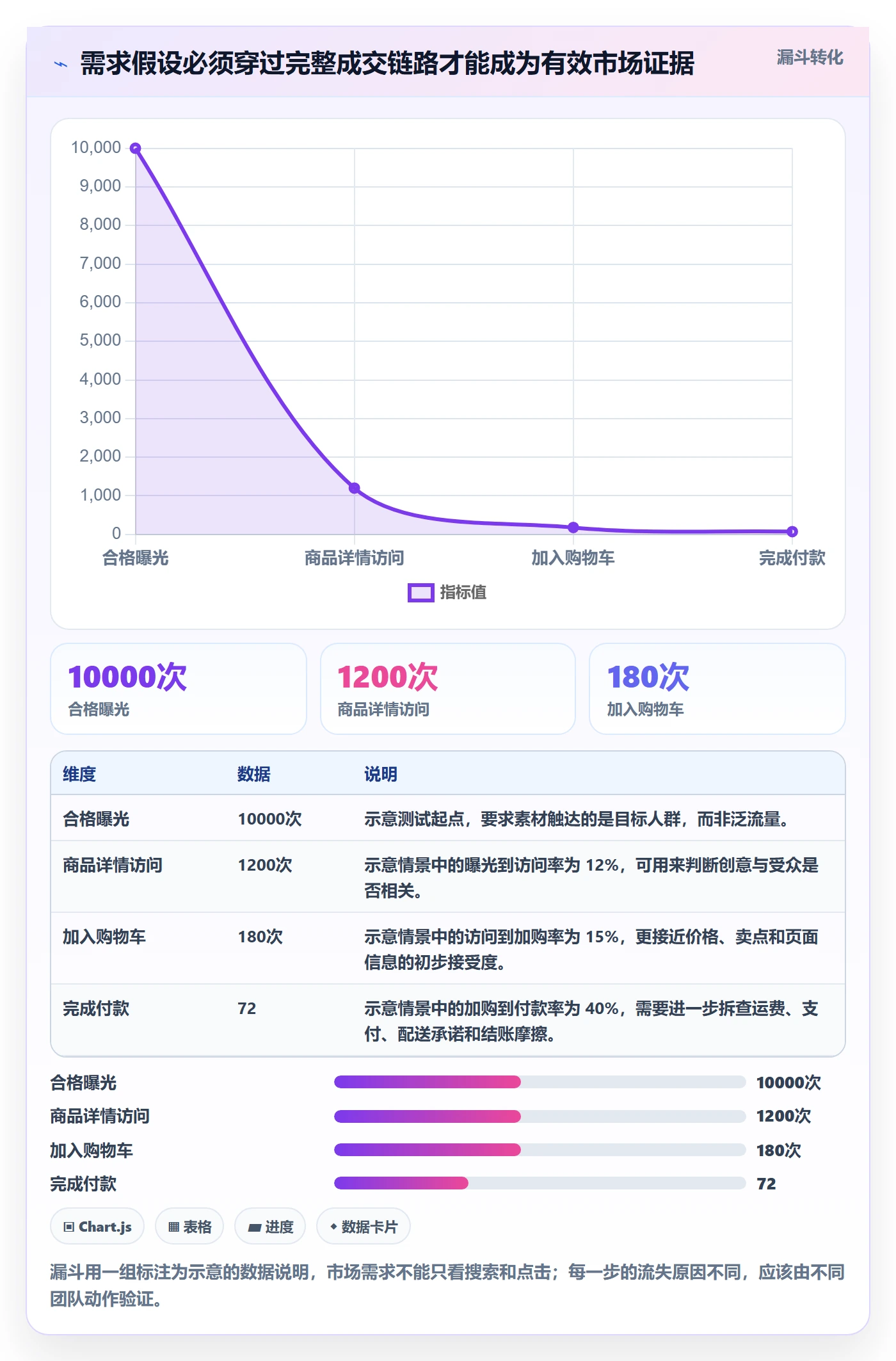Click the square icon in the Chart.js chip

(69, 1227)
